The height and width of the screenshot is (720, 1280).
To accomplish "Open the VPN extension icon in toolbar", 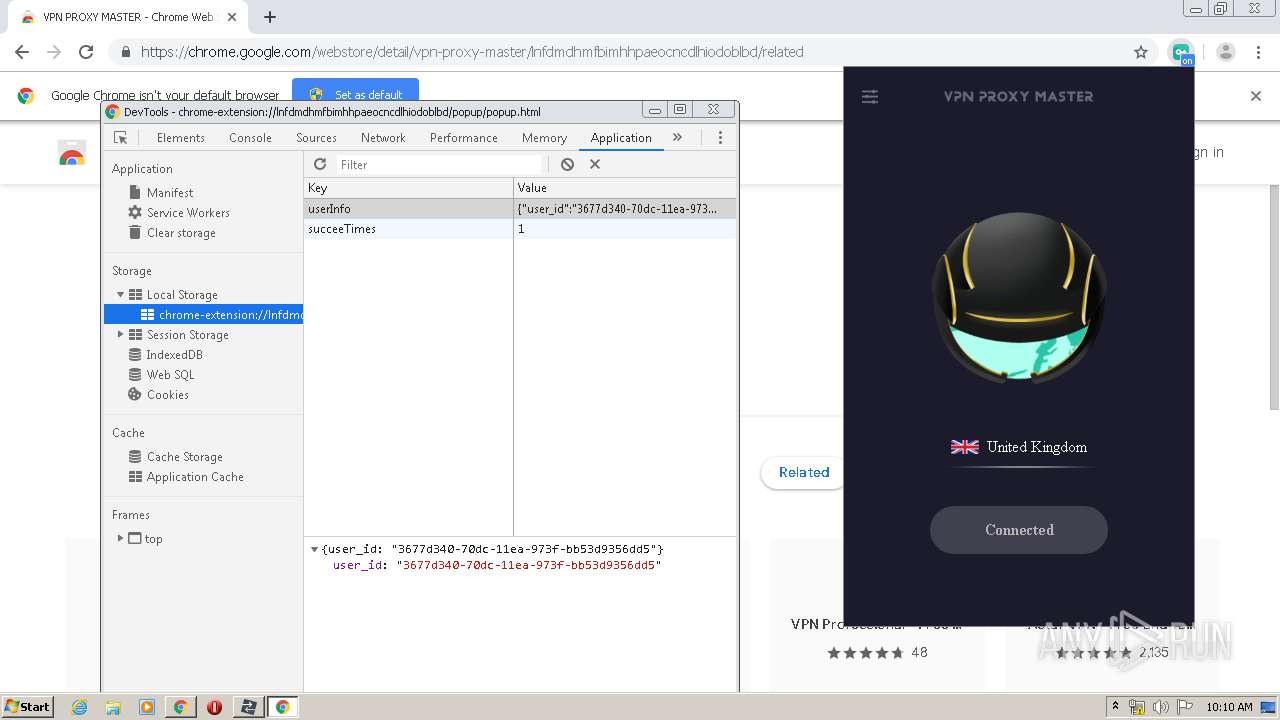I will click(1182, 52).
